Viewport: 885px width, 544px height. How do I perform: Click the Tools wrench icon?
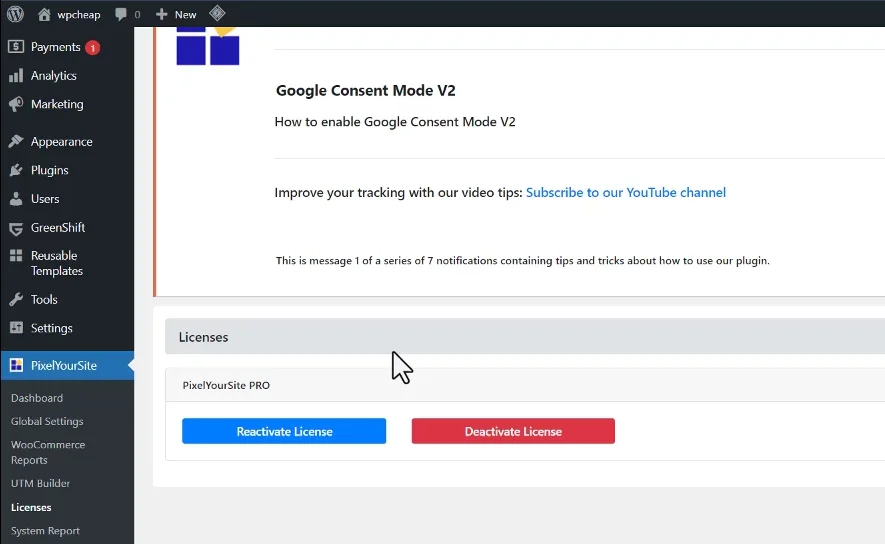coord(16,299)
